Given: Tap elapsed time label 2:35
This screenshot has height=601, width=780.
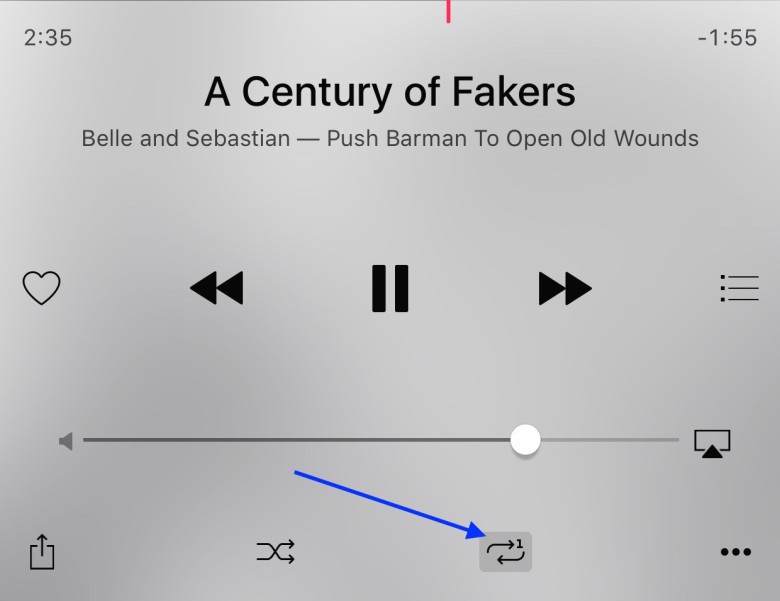Looking at the screenshot, I should click(x=48, y=38).
